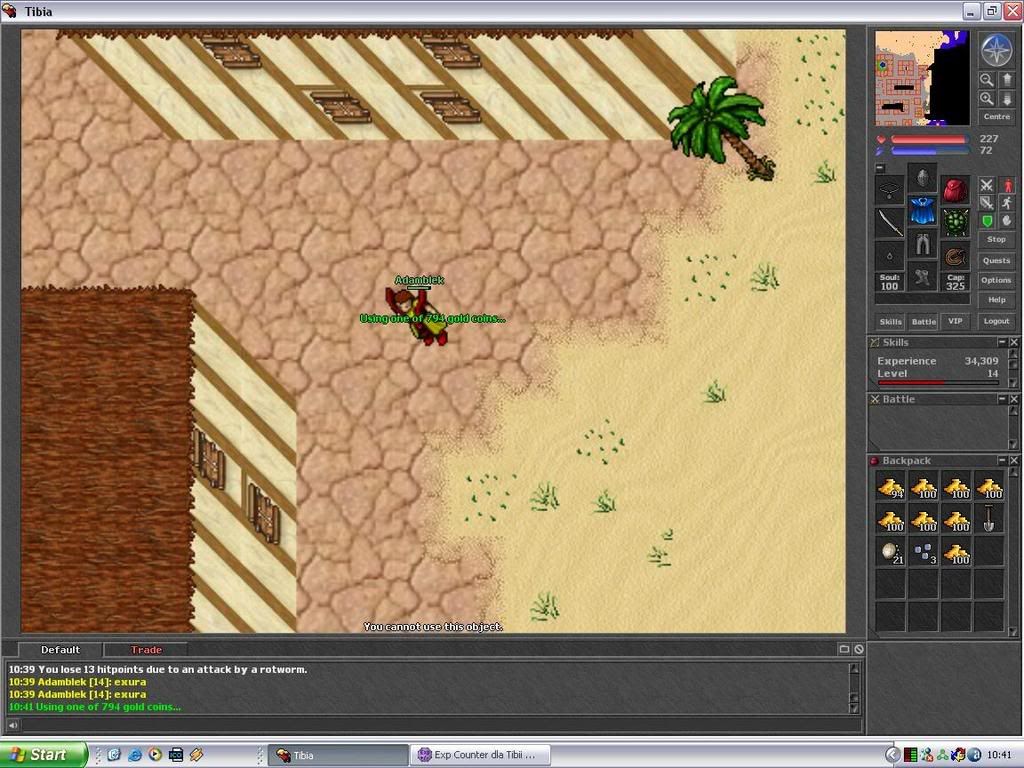Click the blue mana bar
The image size is (1024, 768).
(x=929, y=151)
